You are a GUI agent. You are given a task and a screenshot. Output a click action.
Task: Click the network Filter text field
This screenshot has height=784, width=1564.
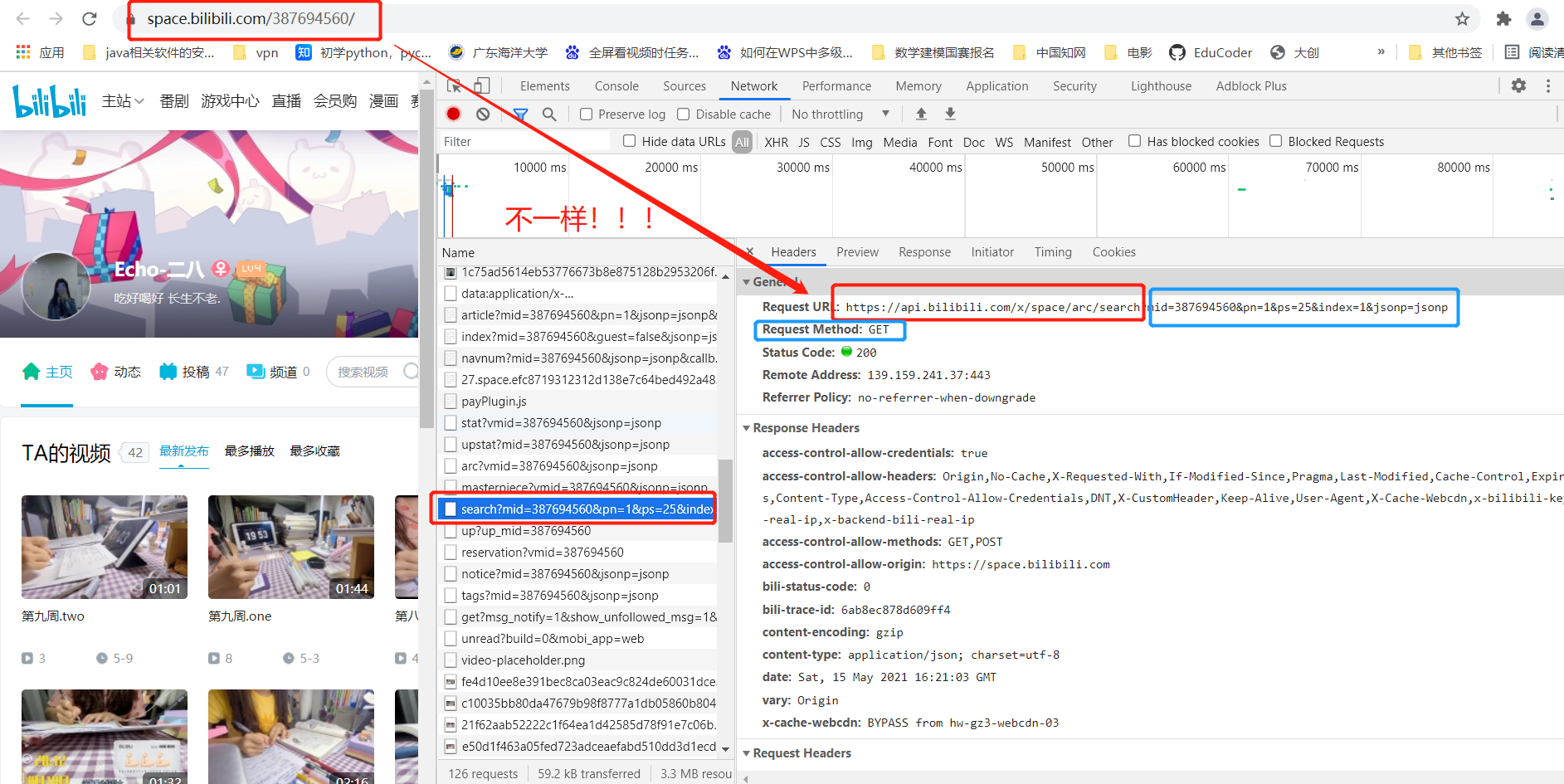524,142
